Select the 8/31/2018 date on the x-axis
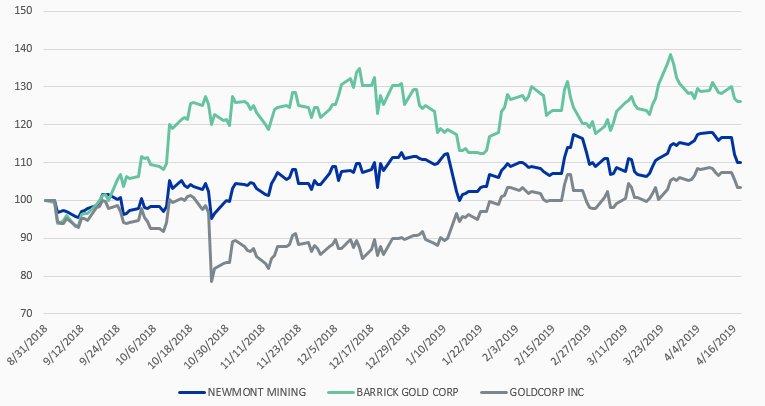Viewport: 765px width, 406px height. 28,345
